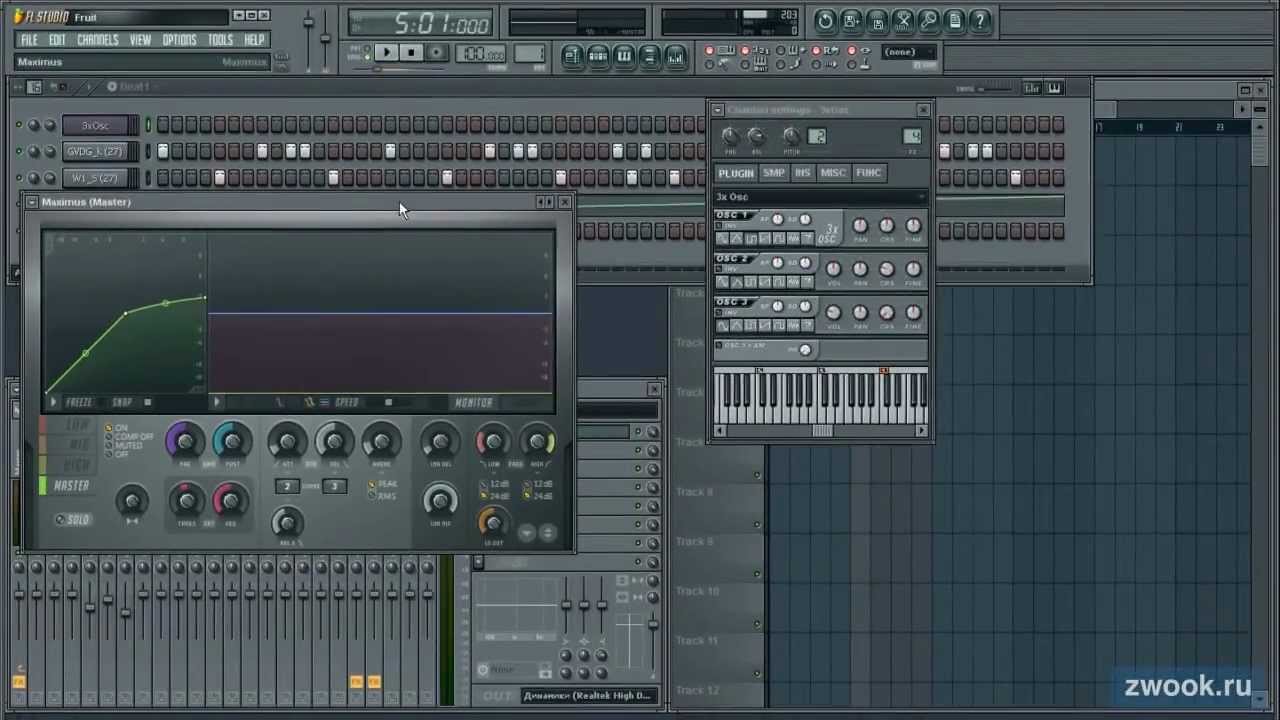The image size is (1280, 720).
Task: Click the Undo history toolbar icon
Action: coord(825,20)
